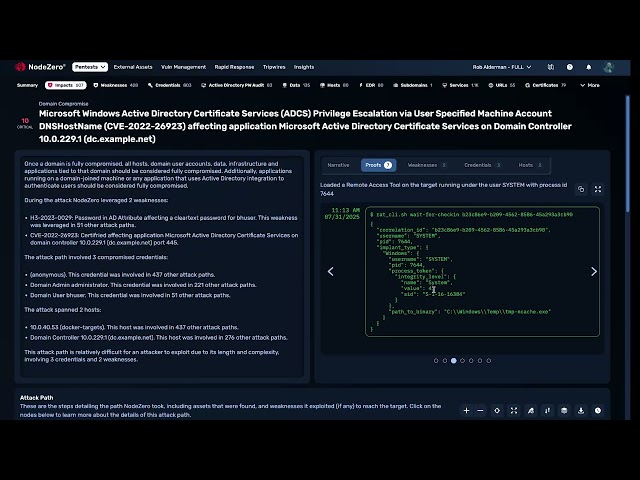
Task: Open Rapid Response menu item
Action: coord(234,67)
